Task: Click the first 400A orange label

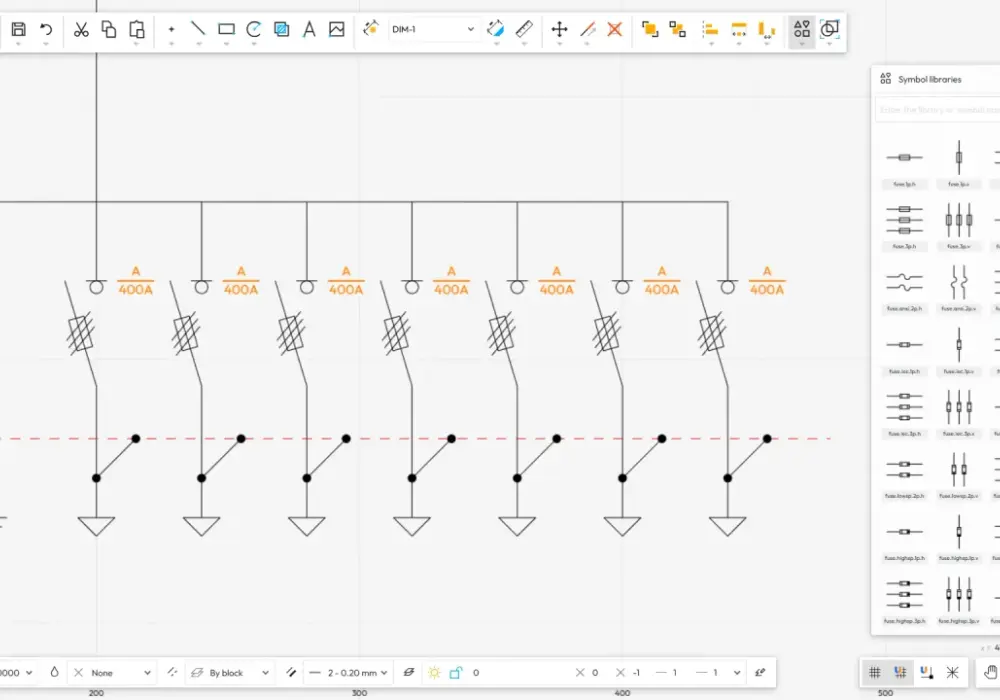Action: point(136,289)
